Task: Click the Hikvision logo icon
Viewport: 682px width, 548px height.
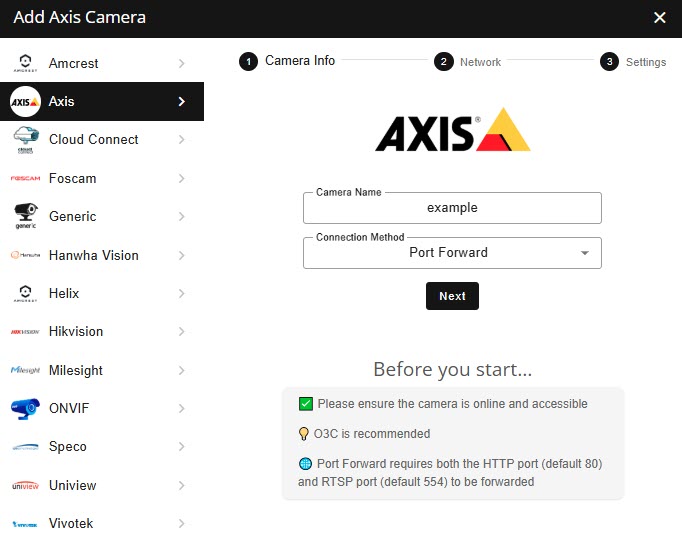Action: point(25,332)
